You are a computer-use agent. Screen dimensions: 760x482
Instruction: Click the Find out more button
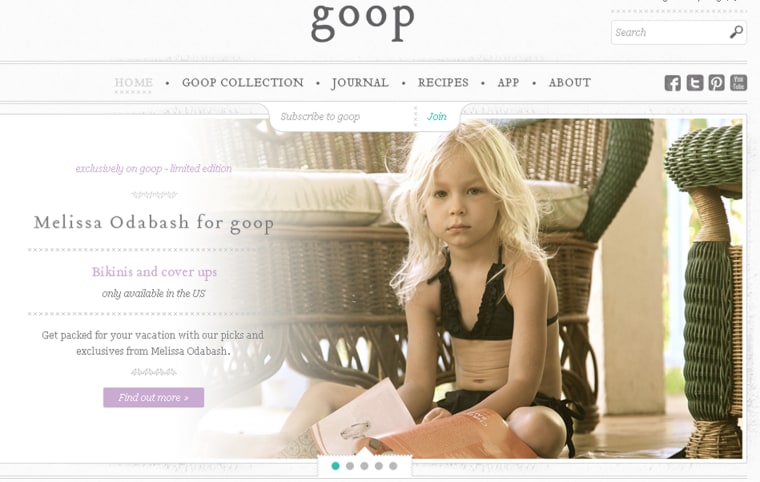[153, 398]
